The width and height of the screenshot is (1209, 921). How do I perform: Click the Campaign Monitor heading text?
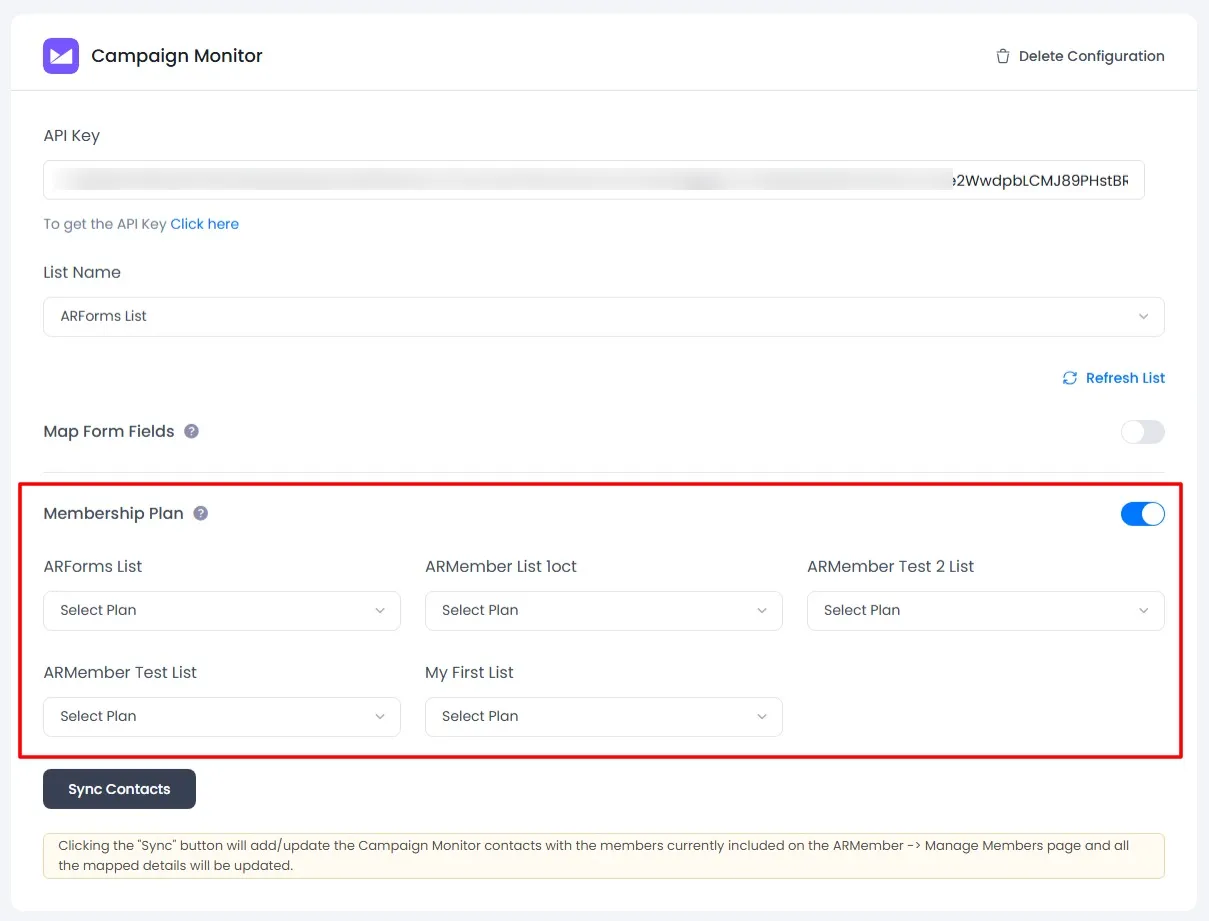tap(177, 56)
